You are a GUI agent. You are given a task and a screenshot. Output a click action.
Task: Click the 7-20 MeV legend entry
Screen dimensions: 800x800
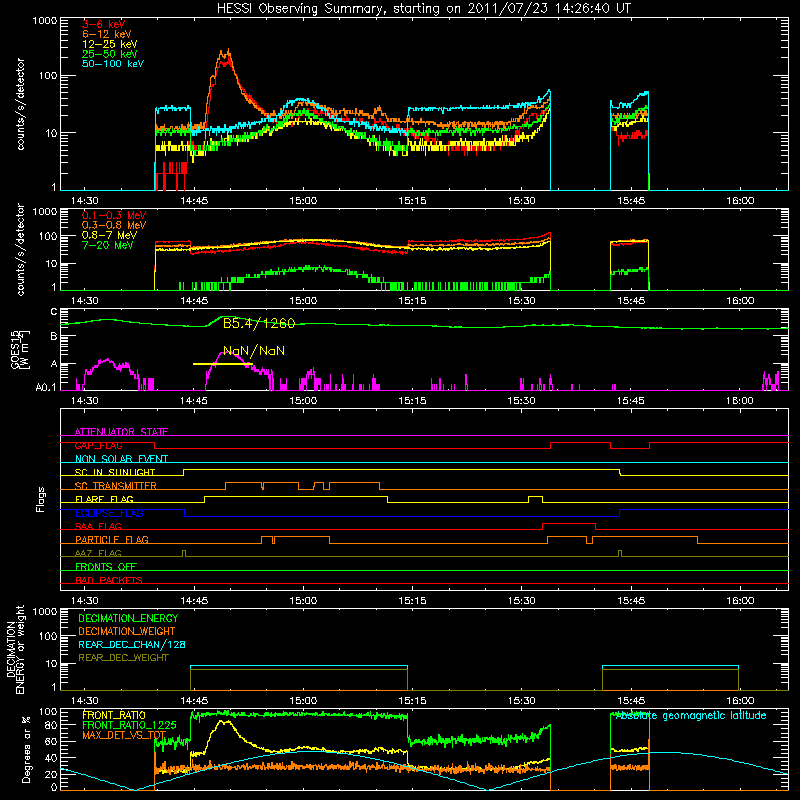coord(108,245)
